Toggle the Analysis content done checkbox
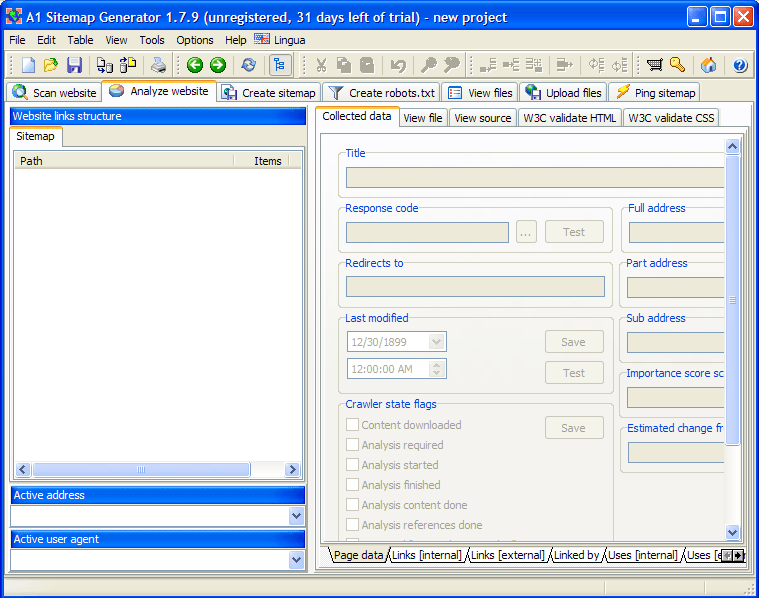Screen dimensions: 759x598 click(352, 505)
